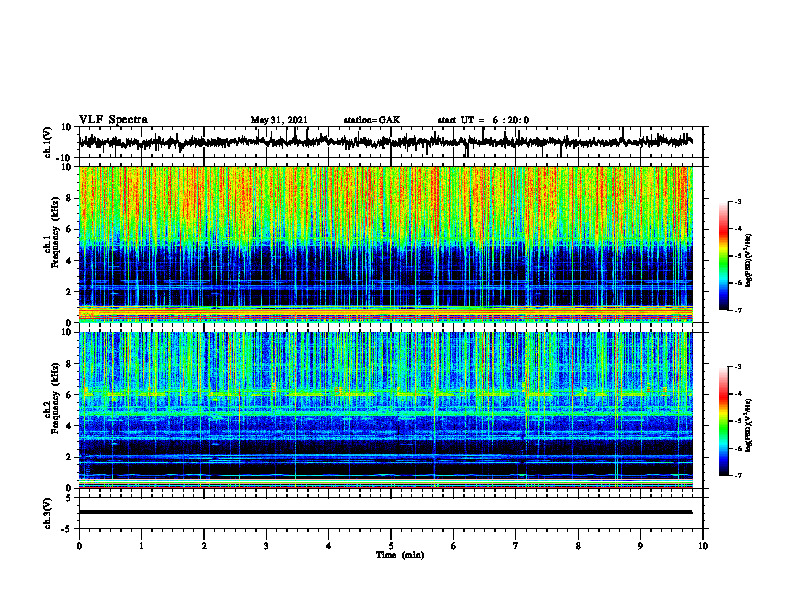Click the "7" tick on the Time axis

click(x=516, y=546)
